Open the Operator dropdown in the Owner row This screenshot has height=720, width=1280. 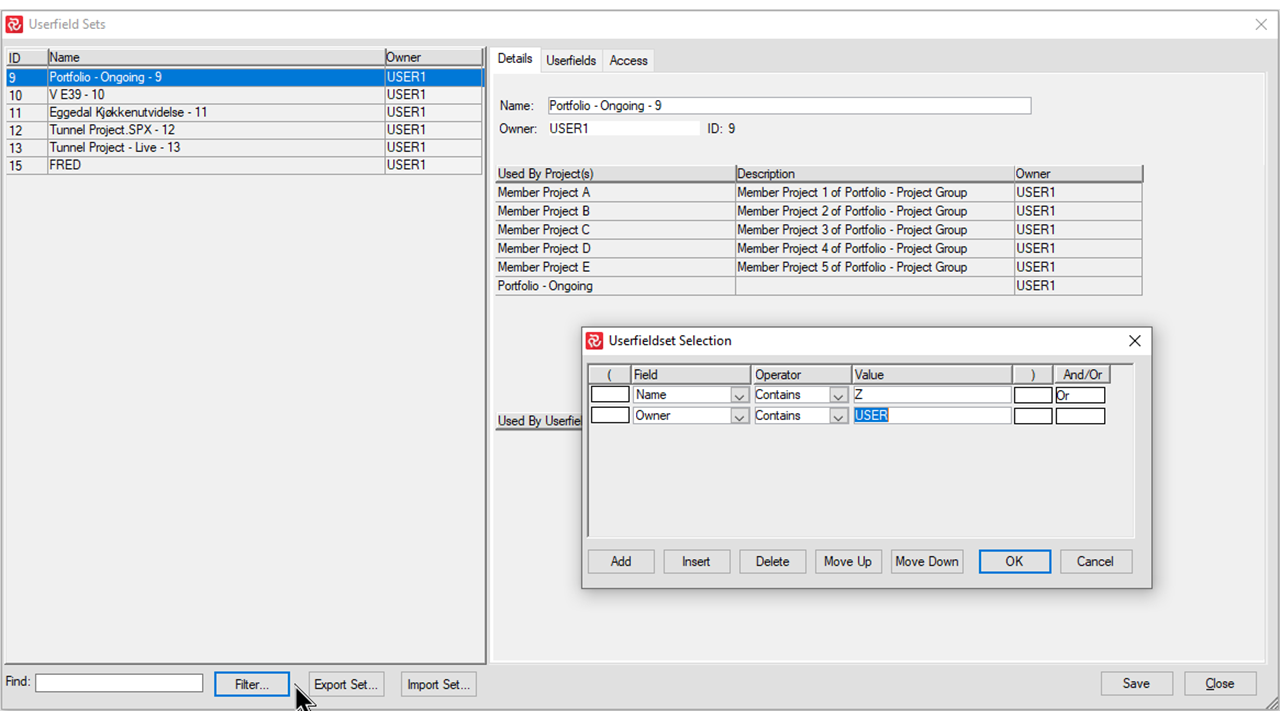[x=839, y=416]
